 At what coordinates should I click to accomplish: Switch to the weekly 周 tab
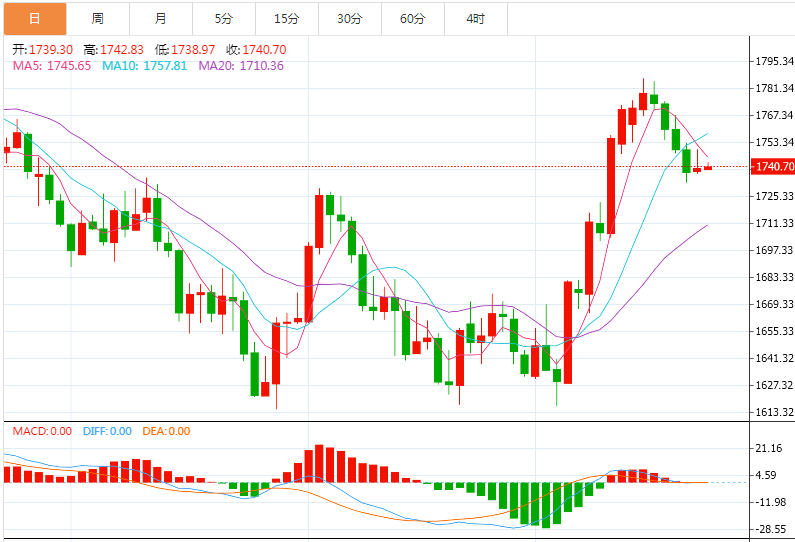[x=98, y=19]
